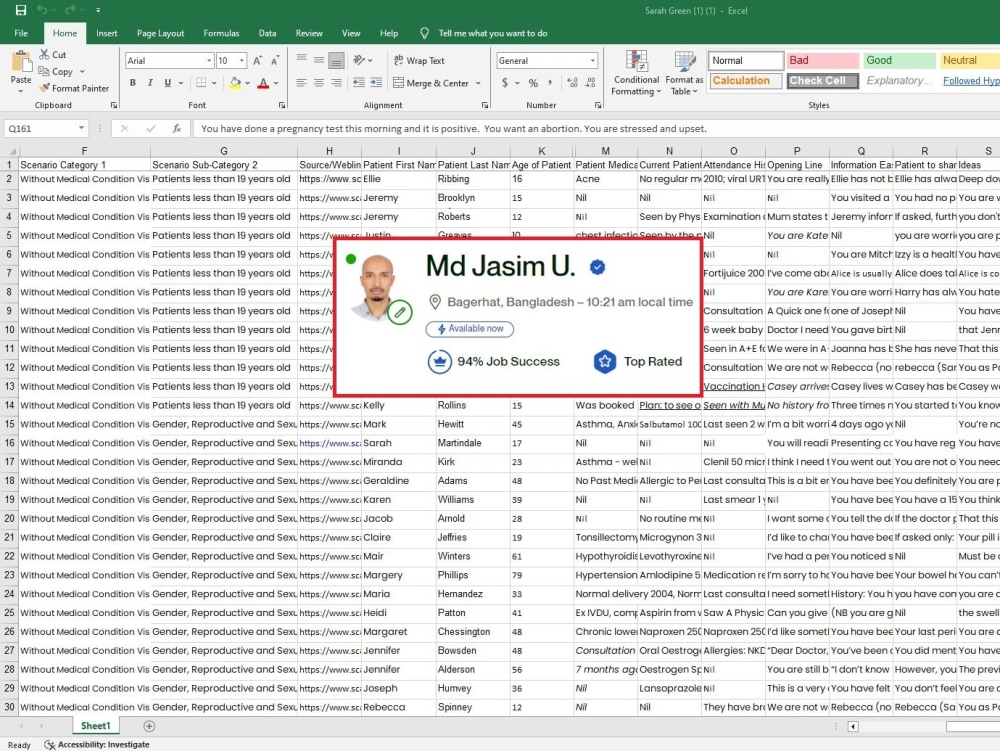Click the Undo arrow icon

coord(42,10)
